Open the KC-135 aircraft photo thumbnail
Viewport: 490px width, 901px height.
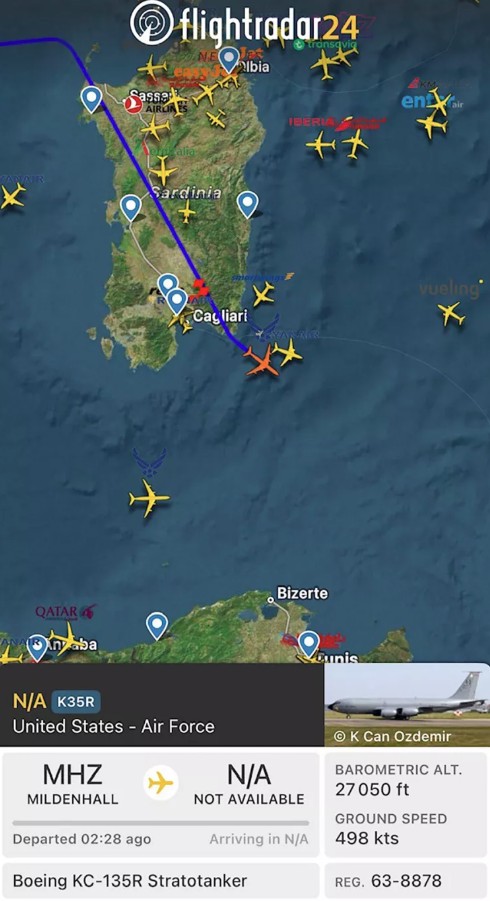click(x=407, y=705)
